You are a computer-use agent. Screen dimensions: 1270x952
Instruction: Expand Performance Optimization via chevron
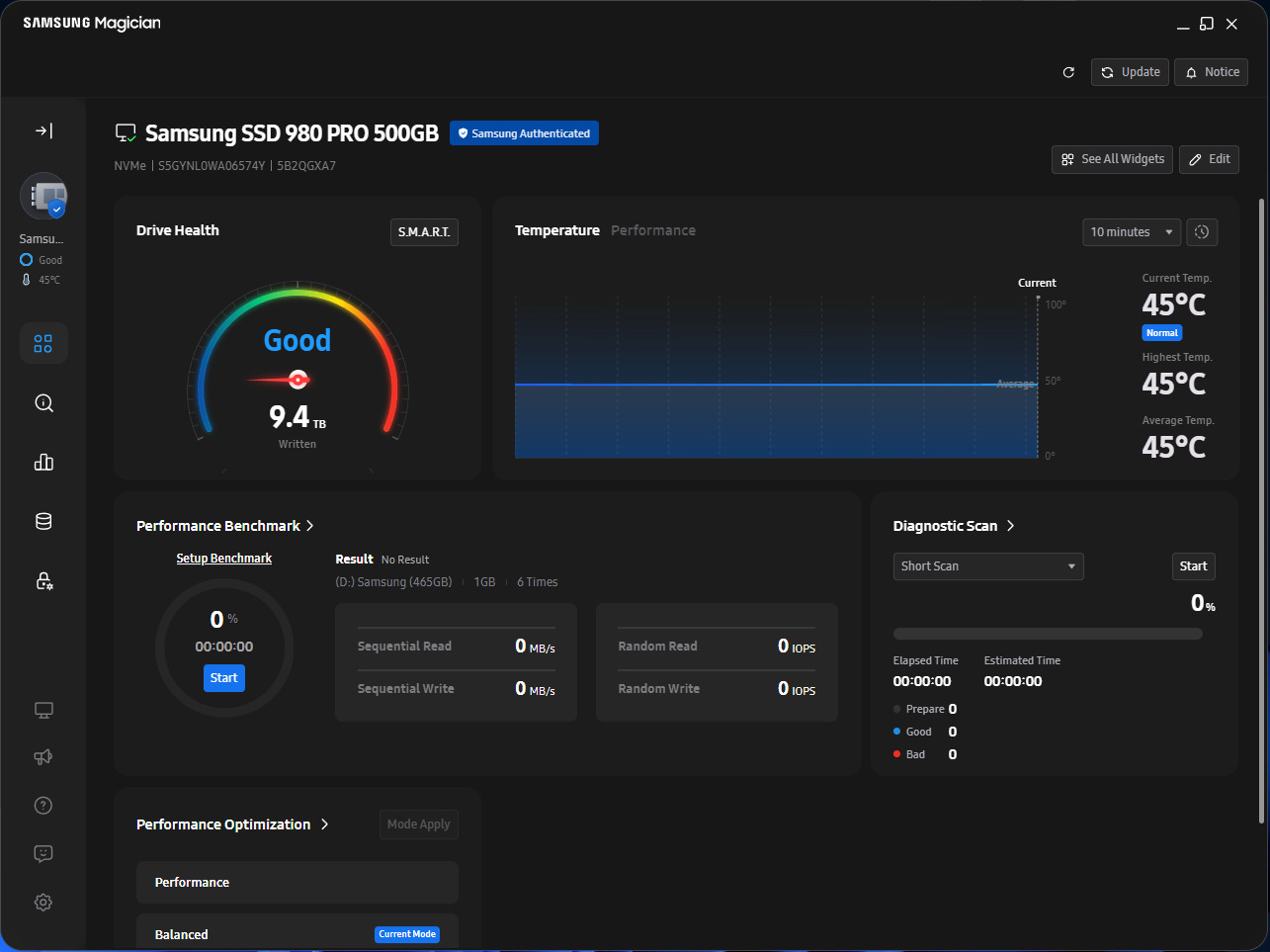pos(324,824)
